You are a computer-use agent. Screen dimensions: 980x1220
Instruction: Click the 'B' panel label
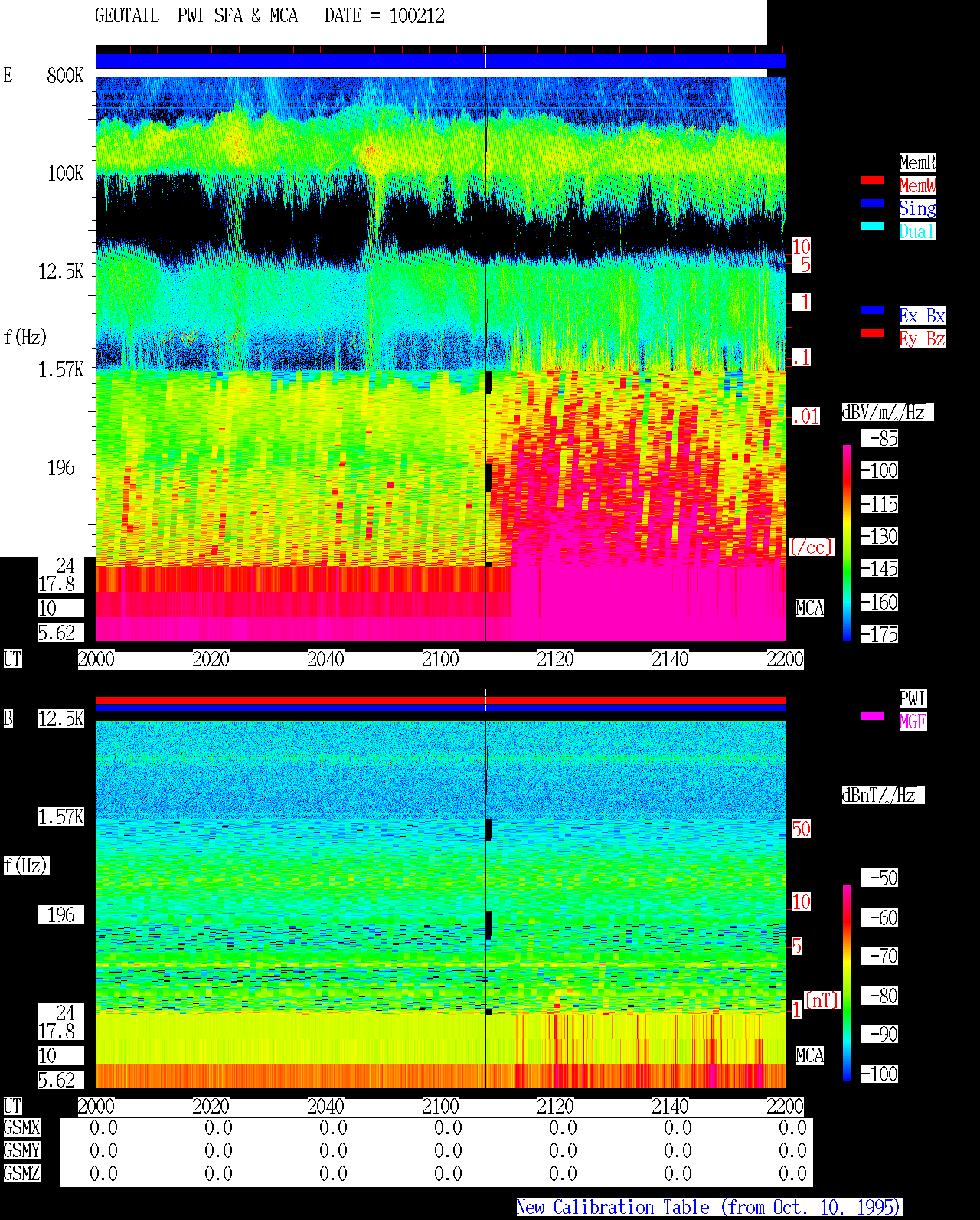(x=8, y=718)
